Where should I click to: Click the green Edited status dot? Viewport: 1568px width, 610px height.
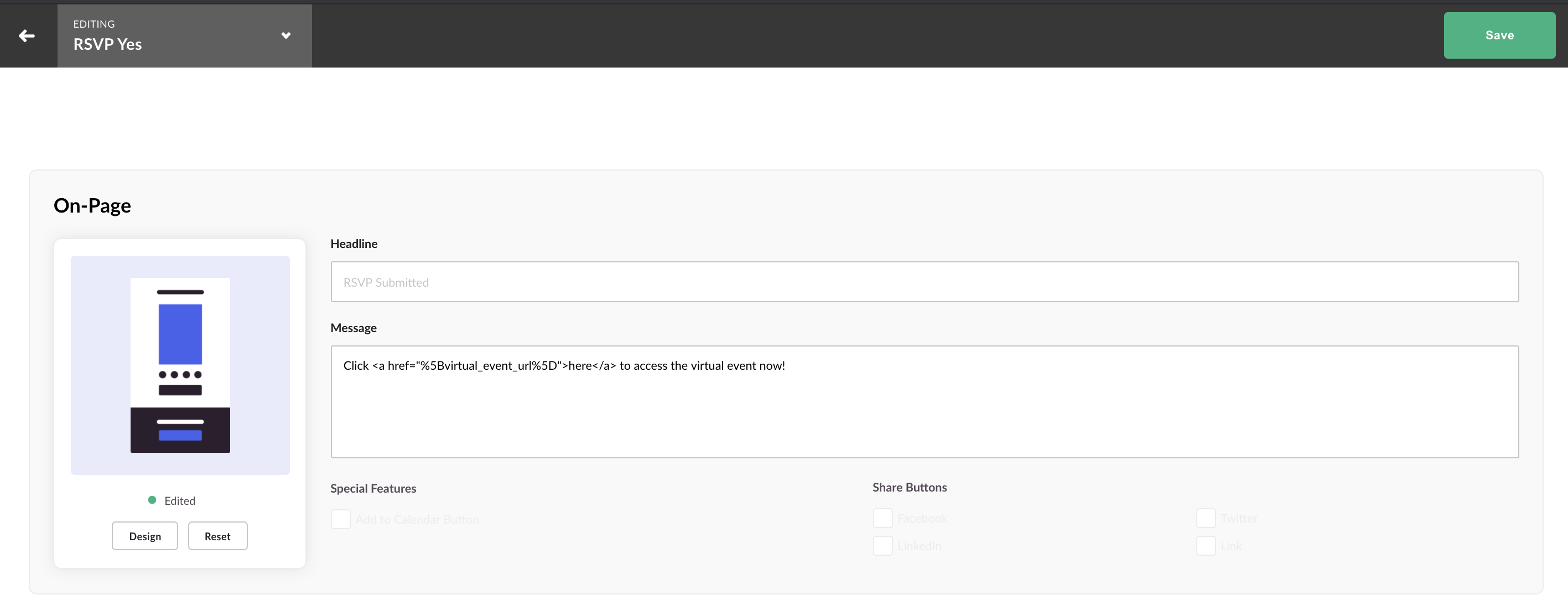coord(152,500)
